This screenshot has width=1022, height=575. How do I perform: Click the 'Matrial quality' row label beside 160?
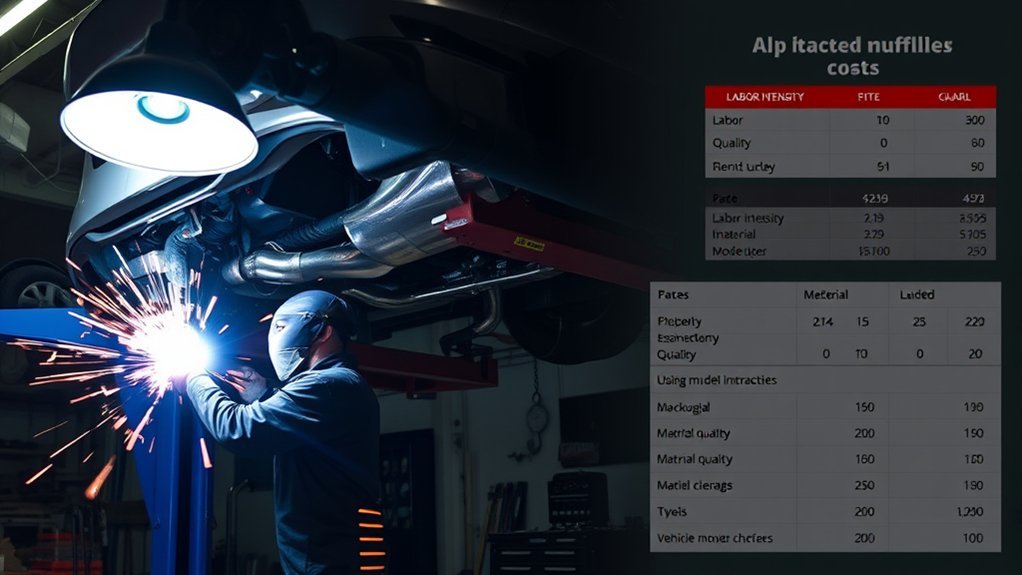tap(695, 460)
